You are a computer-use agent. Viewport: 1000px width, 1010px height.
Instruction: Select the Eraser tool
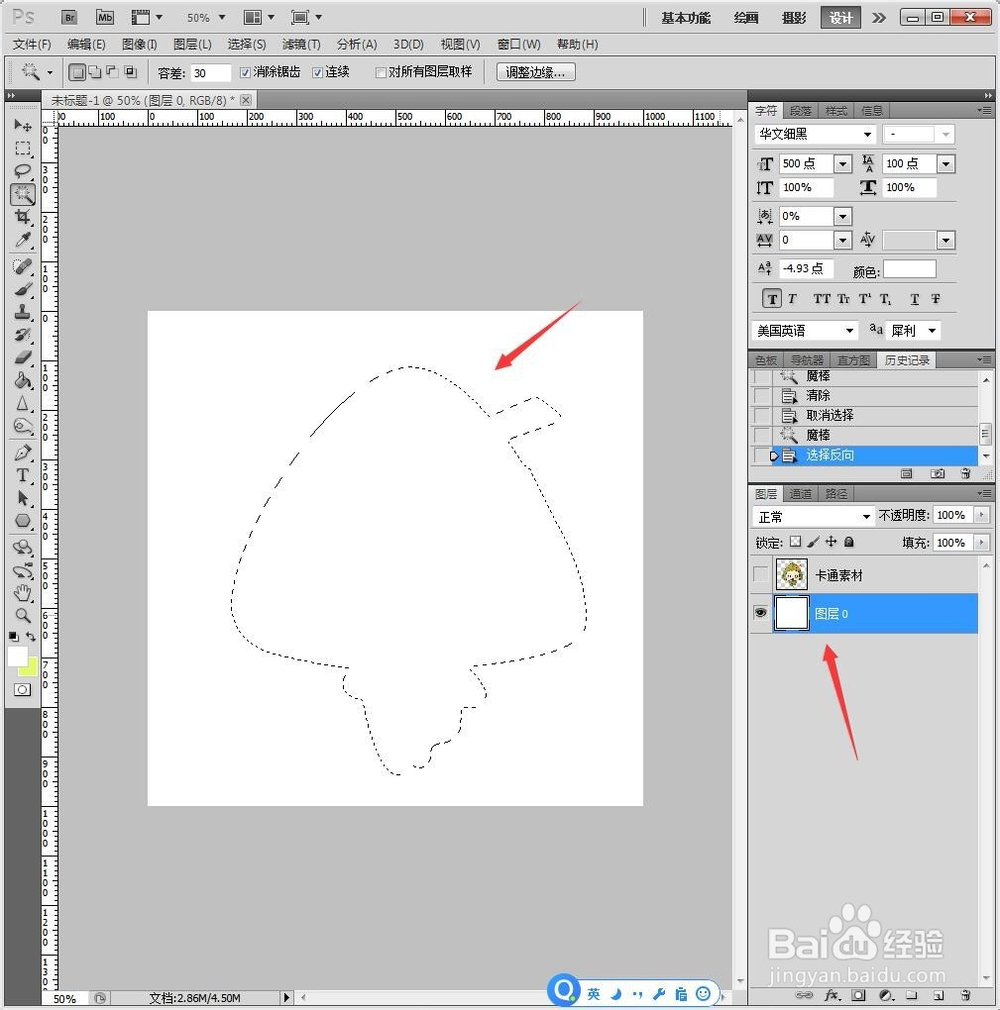(23, 357)
